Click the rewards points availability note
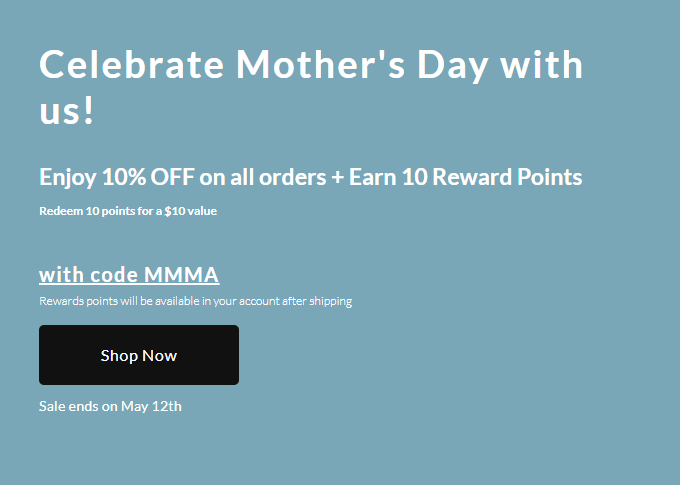The image size is (680, 485). coord(195,301)
